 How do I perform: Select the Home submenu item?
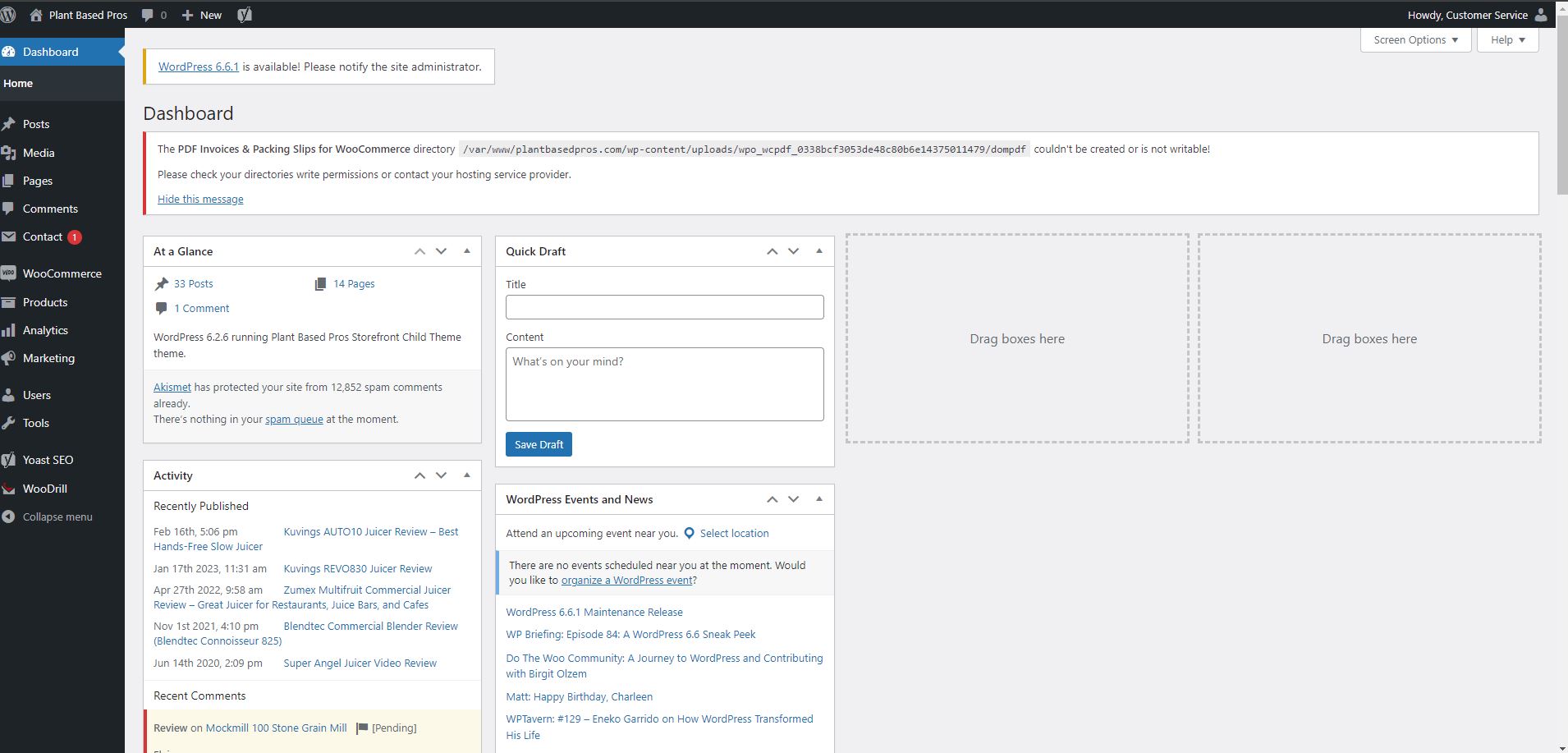pos(18,84)
